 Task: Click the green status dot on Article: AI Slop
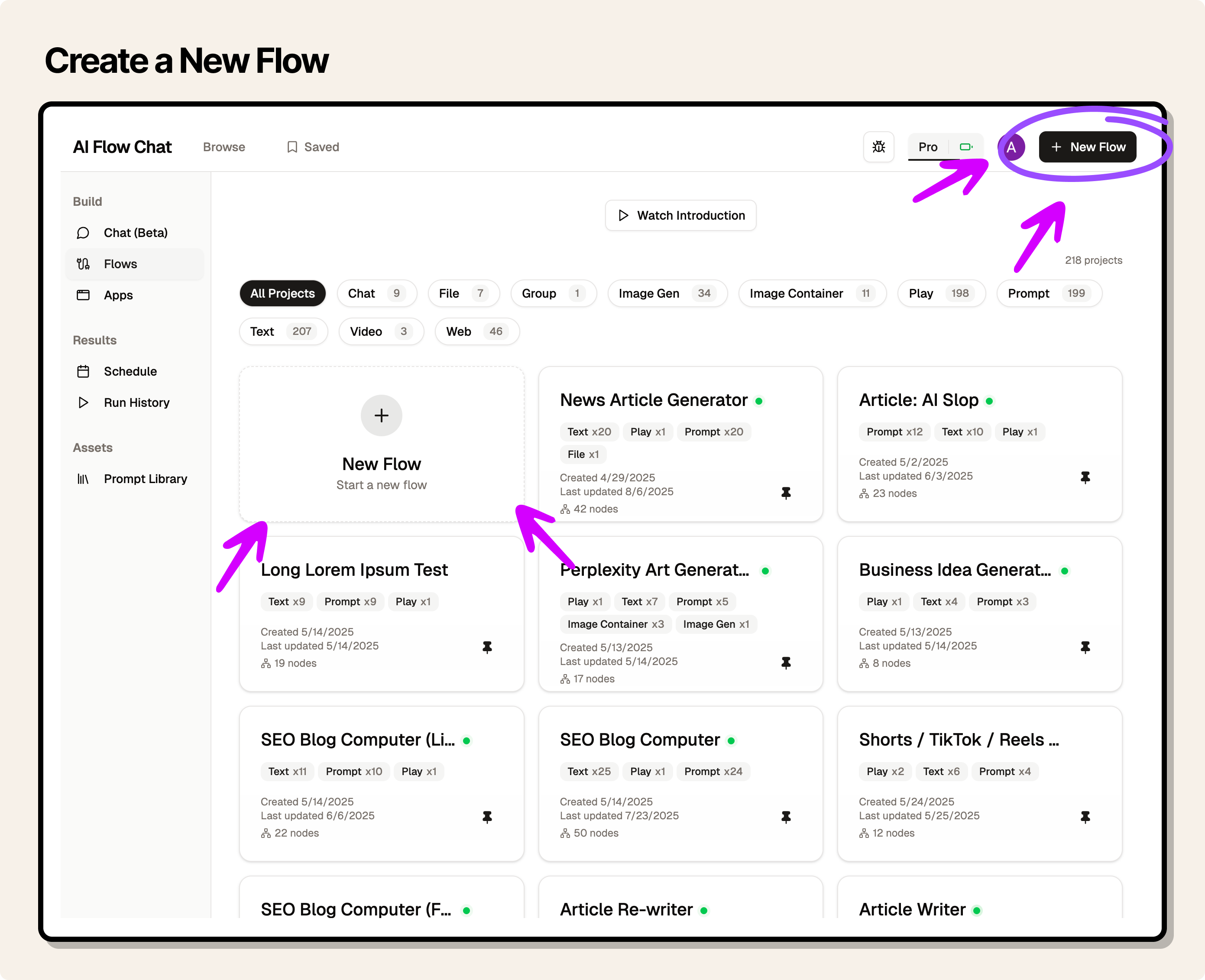(x=989, y=401)
